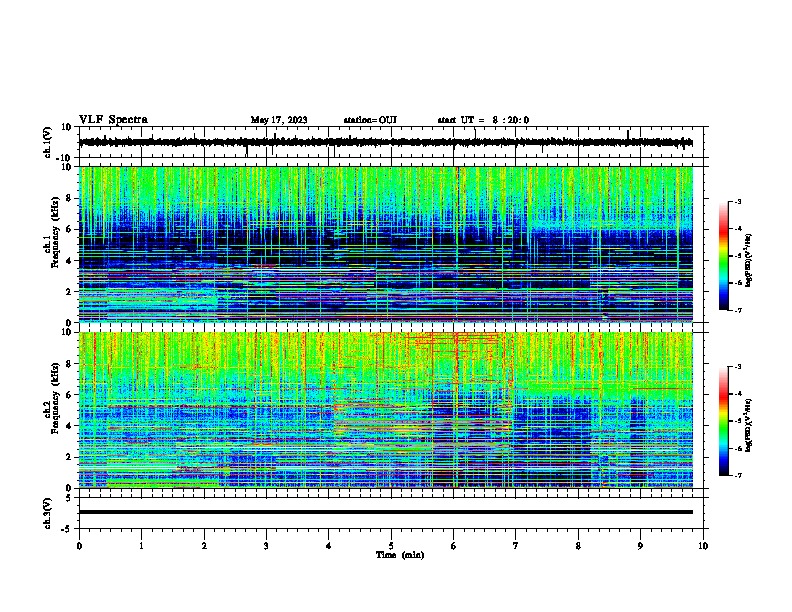This screenshot has height=612, width=792.
Task: Click the log(PSD) units label beside ch.1 color bar
Action: [x=749, y=260]
